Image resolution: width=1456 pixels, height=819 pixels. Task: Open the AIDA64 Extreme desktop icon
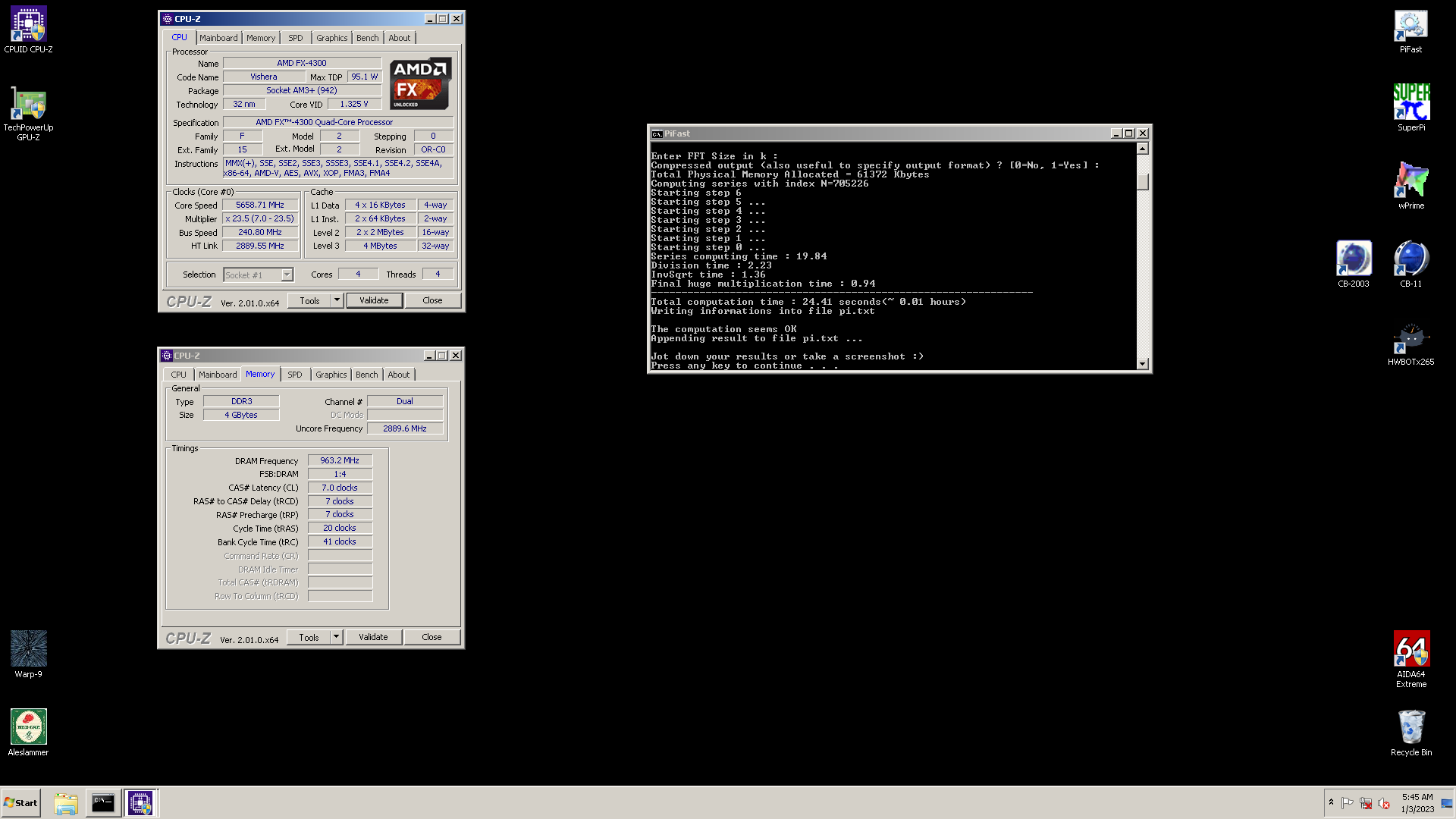pos(1410,658)
